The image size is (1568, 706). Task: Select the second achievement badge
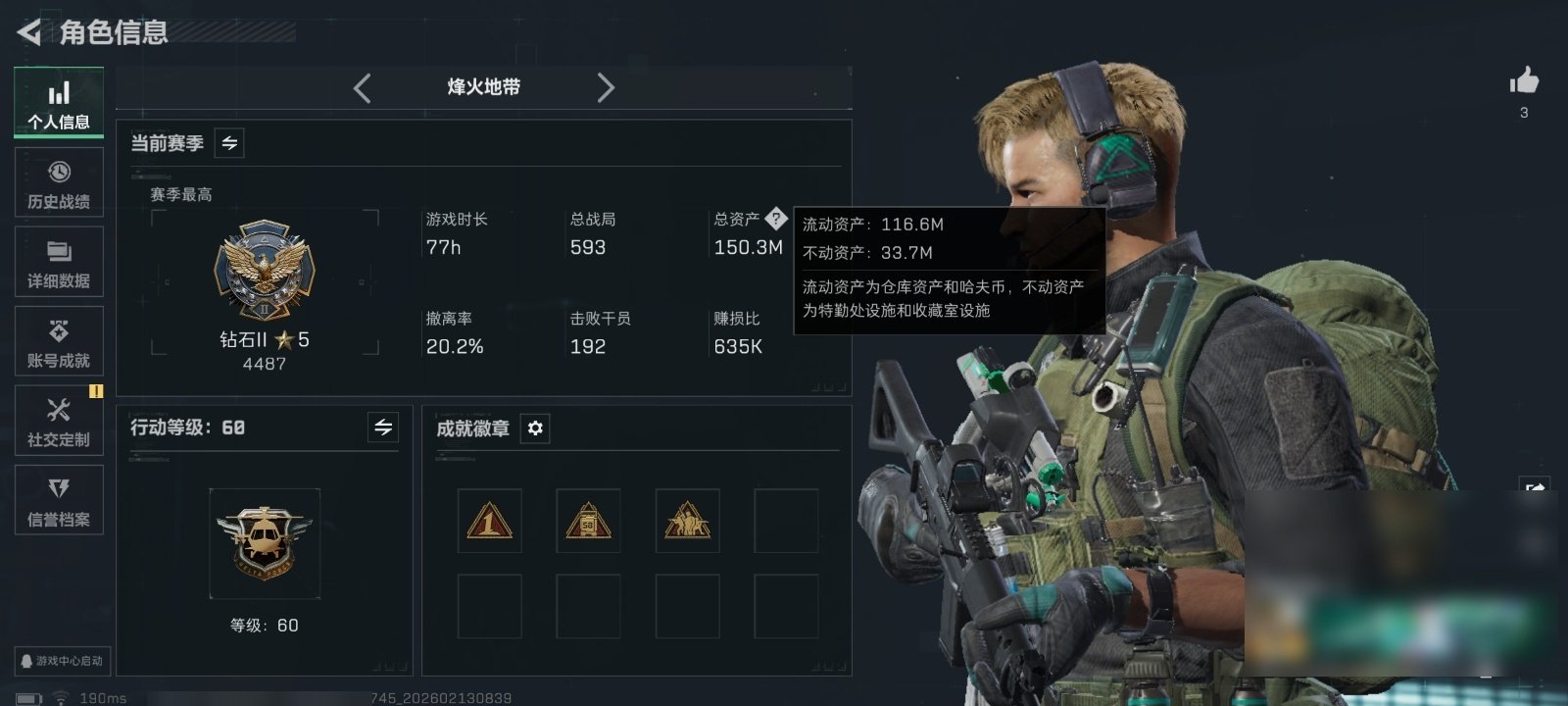coord(588,521)
